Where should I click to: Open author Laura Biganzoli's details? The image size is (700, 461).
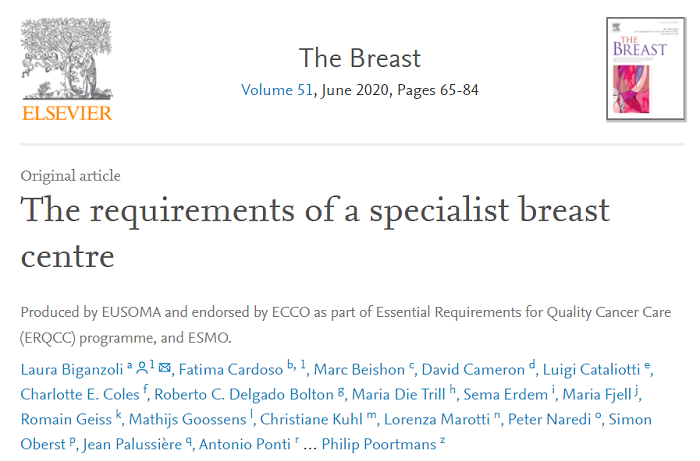[73, 370]
